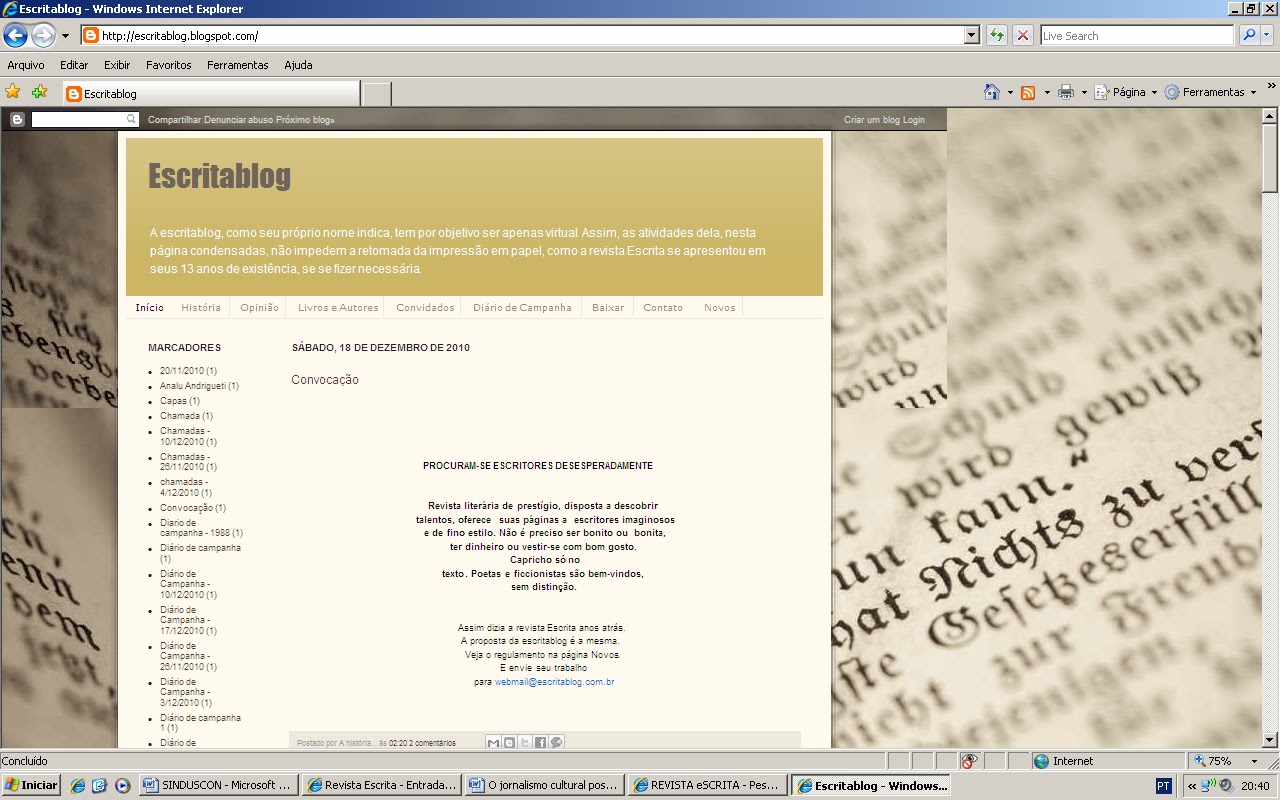1280x800 pixels.
Task: Open Favorites Center star icon
Action: click(13, 92)
